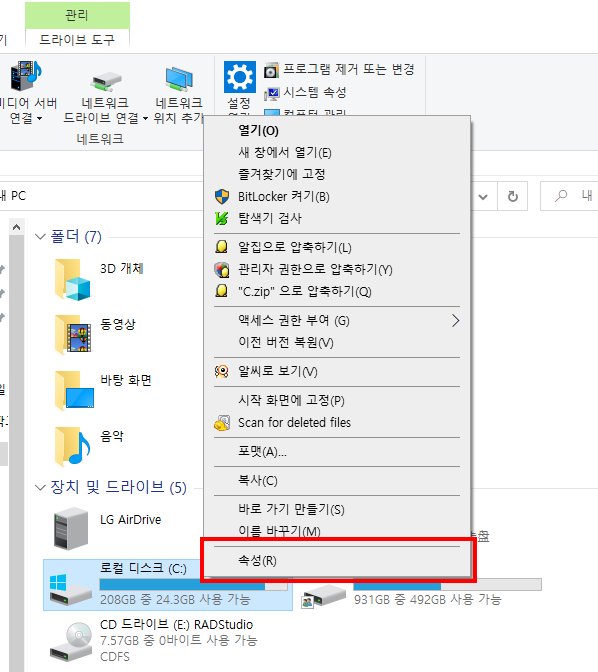
Task: Click the 관리자 권한으로 압축하기 shield icon
Action: (222, 270)
